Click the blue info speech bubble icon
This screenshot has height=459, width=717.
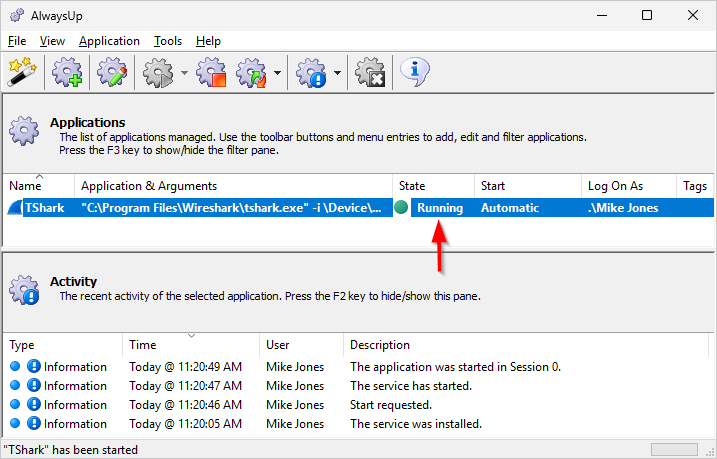[x=415, y=71]
